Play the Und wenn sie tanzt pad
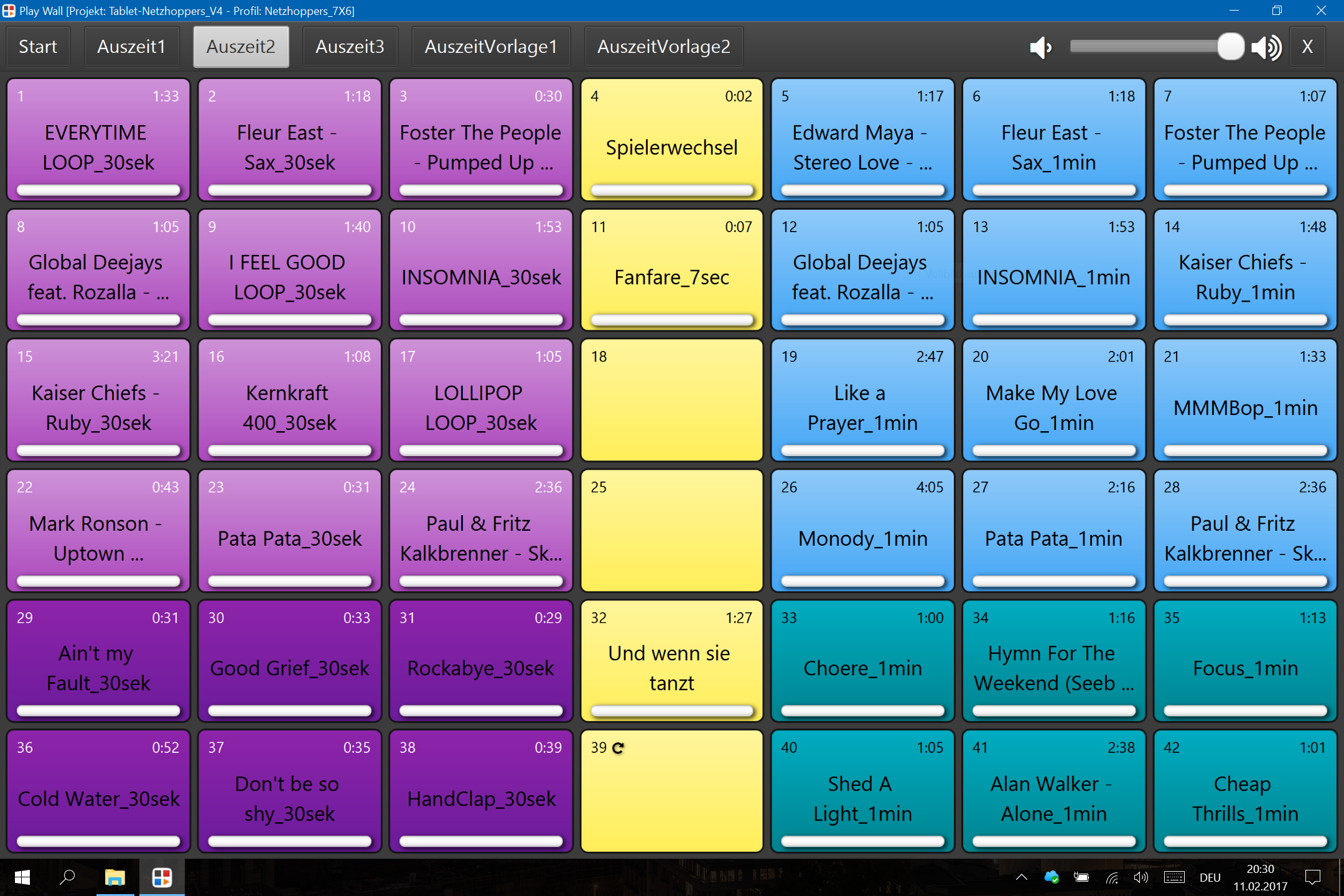This screenshot has width=1344, height=896. pos(671,661)
